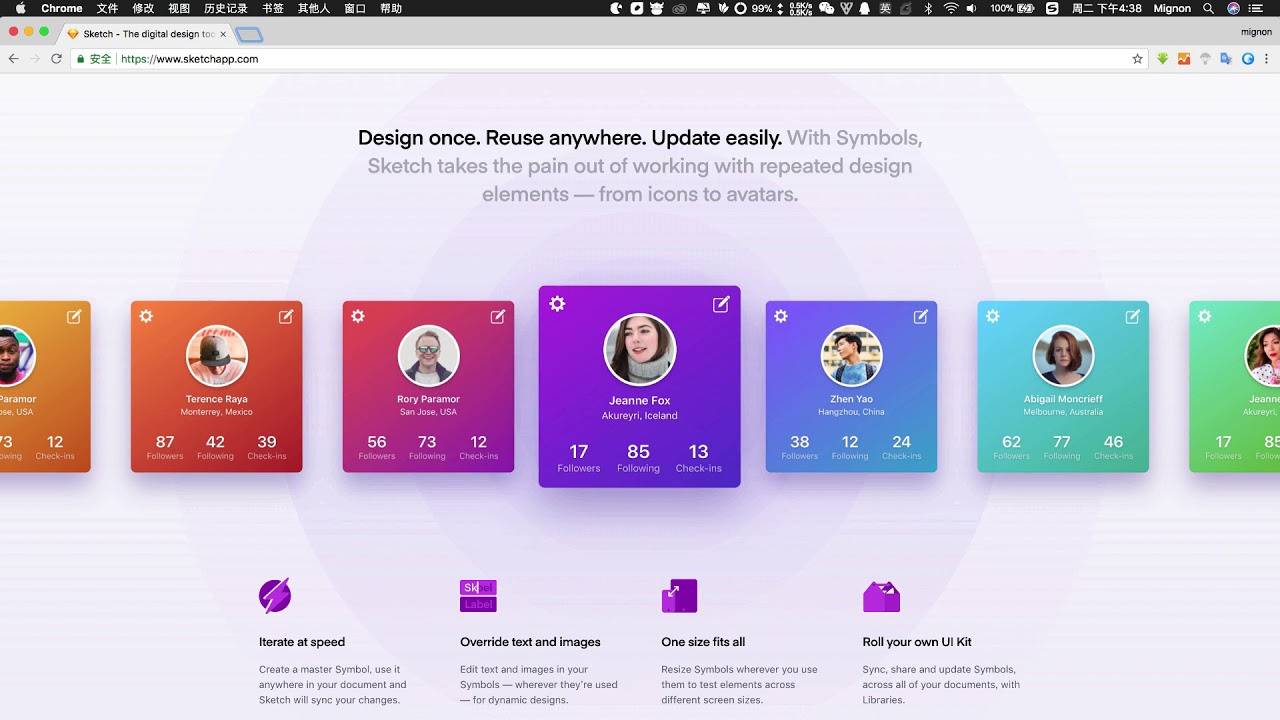The height and width of the screenshot is (720, 1280).
Task: Open settings gear on Jeanne Fox card
Action: point(557,304)
